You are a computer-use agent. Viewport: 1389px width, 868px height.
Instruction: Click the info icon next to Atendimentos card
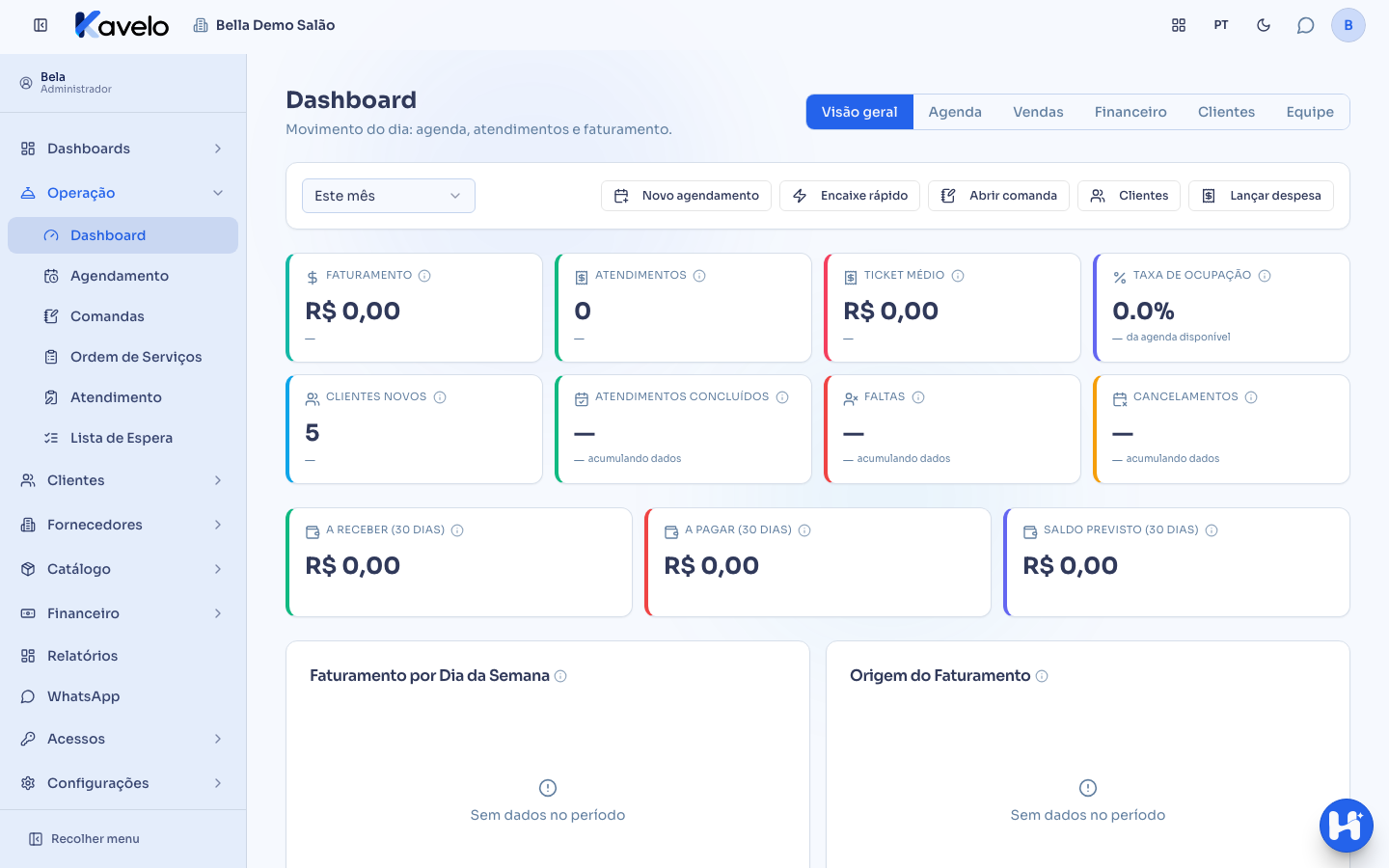[699, 276]
